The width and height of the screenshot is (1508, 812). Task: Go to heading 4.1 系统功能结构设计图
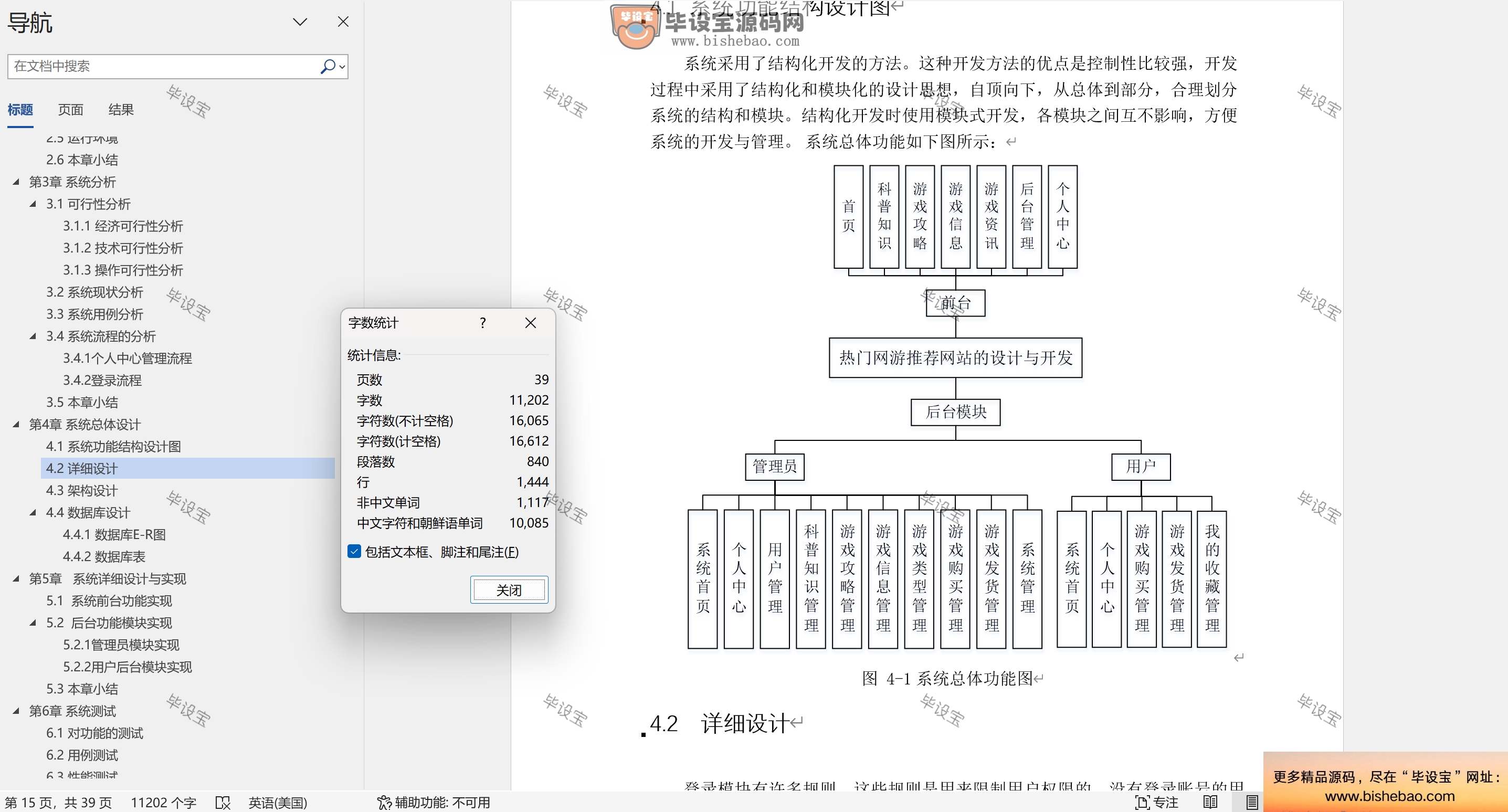pyautogui.click(x=113, y=447)
